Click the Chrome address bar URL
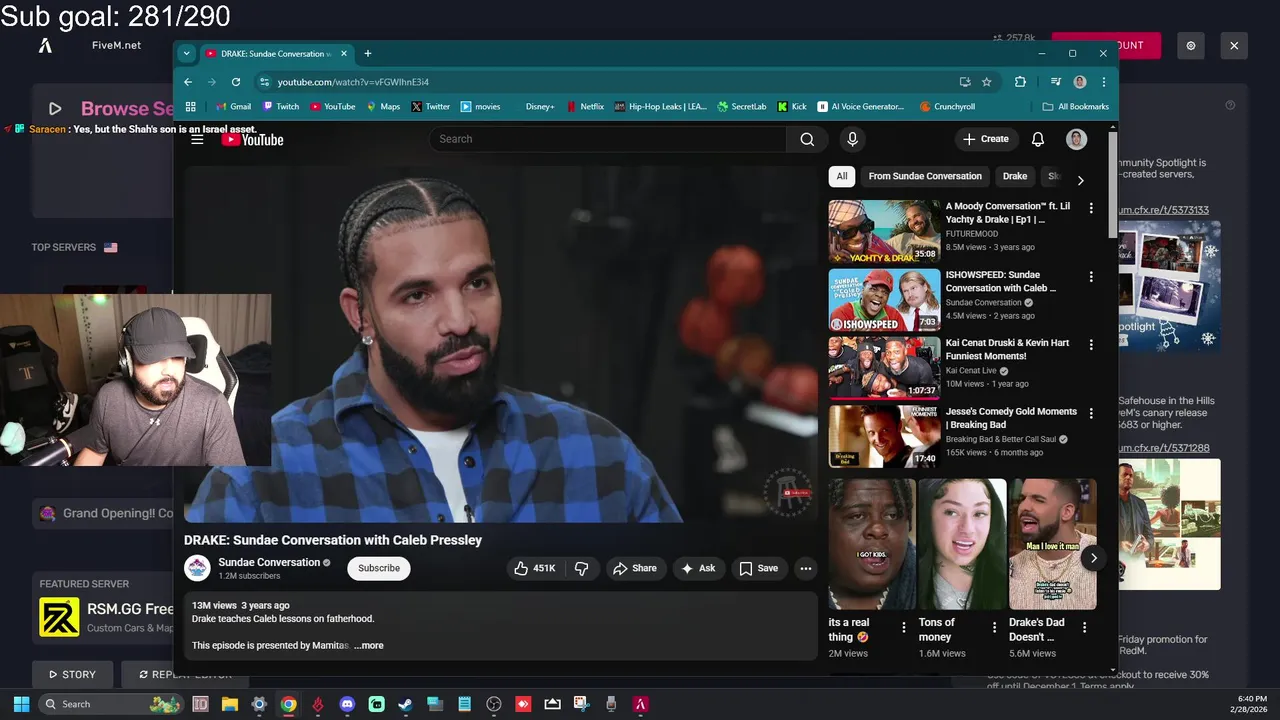The width and height of the screenshot is (1280, 720). point(353,82)
